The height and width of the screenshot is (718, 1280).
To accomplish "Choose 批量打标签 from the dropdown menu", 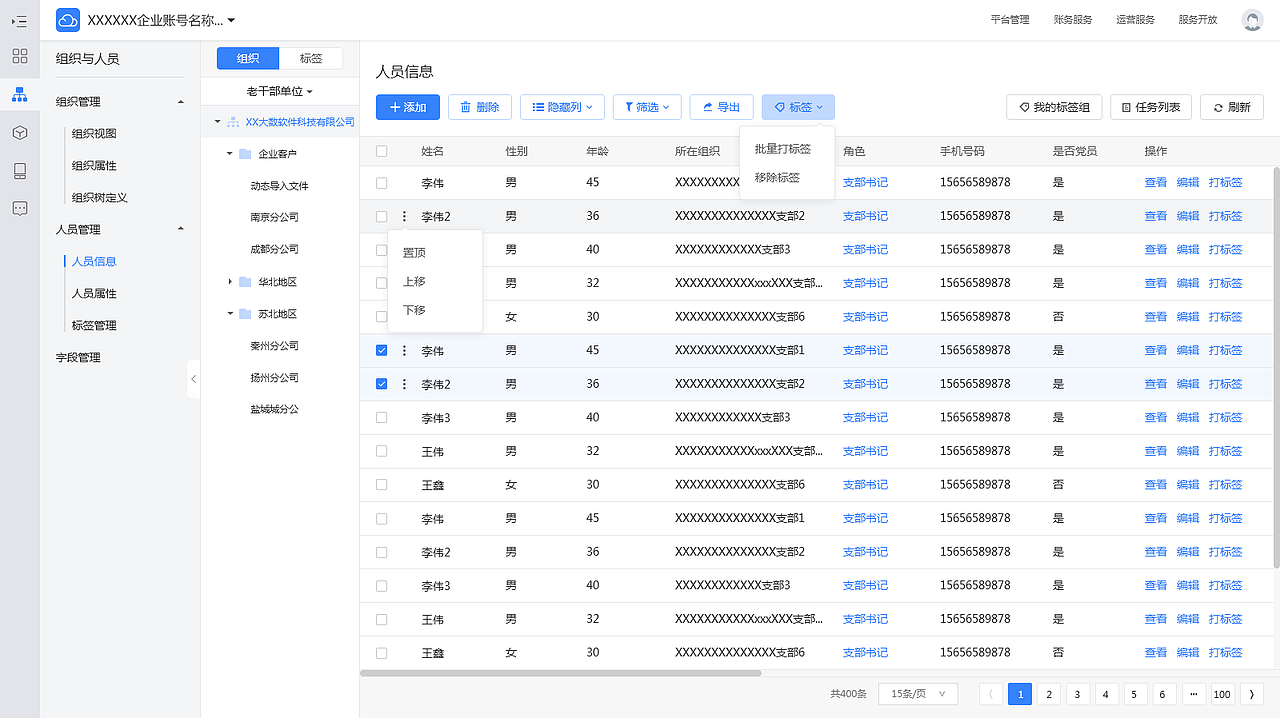I will 783,149.
